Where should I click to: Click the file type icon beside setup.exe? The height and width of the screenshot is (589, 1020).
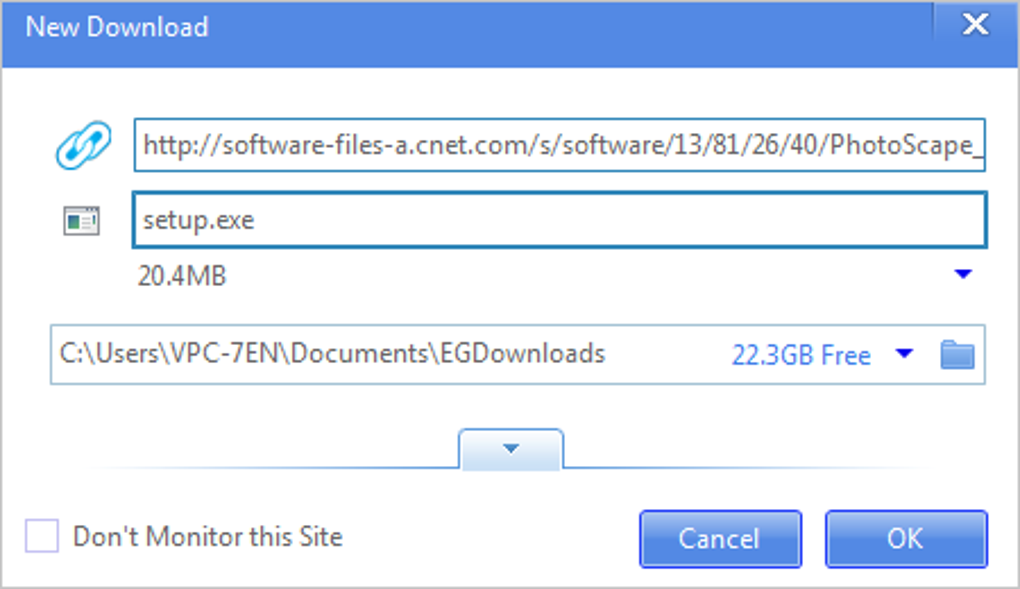tap(82, 221)
